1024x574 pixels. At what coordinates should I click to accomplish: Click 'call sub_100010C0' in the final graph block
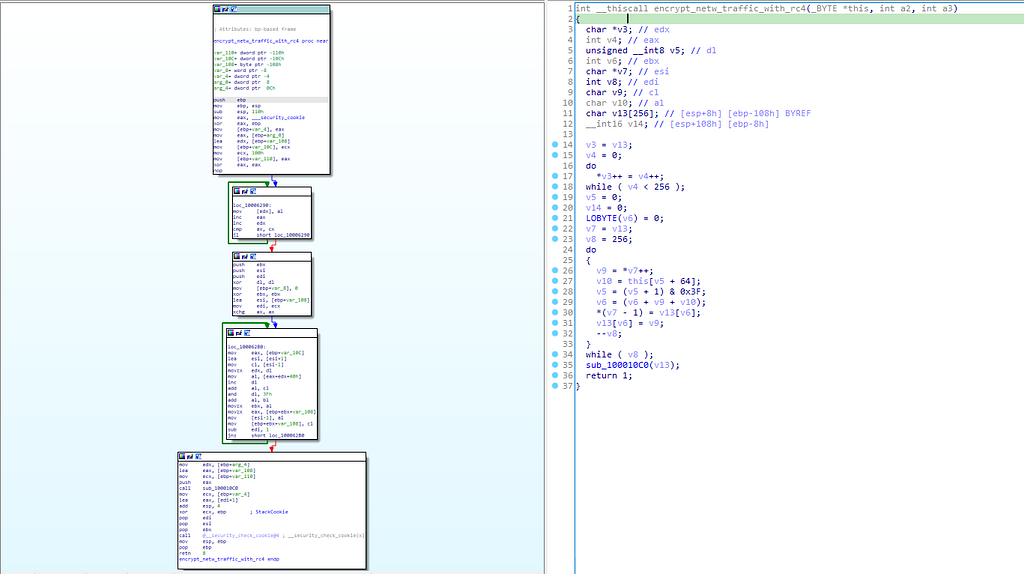208,488
